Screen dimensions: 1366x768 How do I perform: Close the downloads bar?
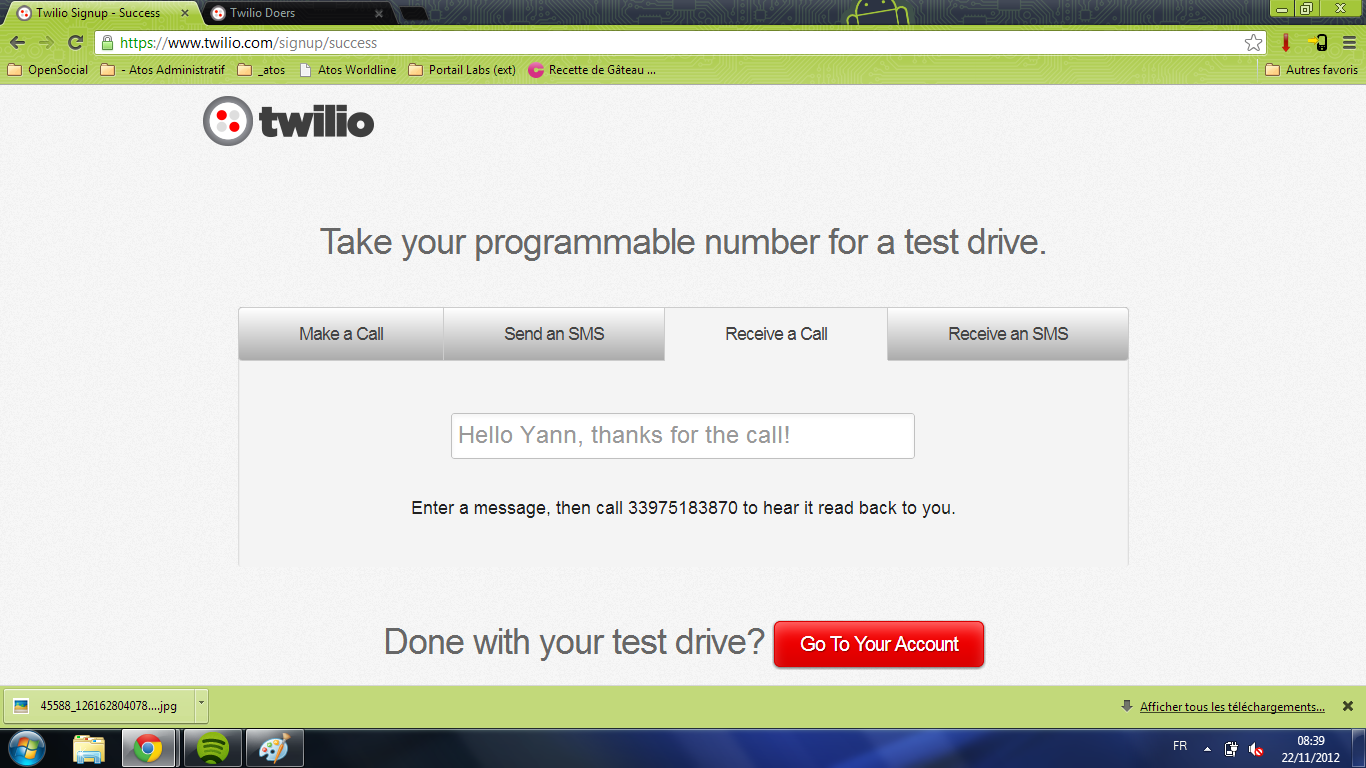(x=1348, y=706)
